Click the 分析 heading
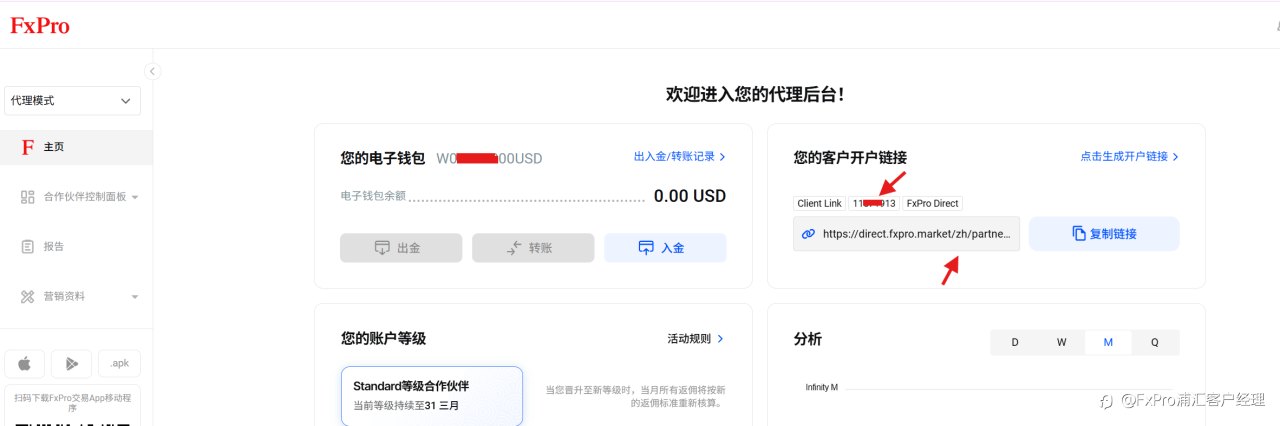 point(807,339)
